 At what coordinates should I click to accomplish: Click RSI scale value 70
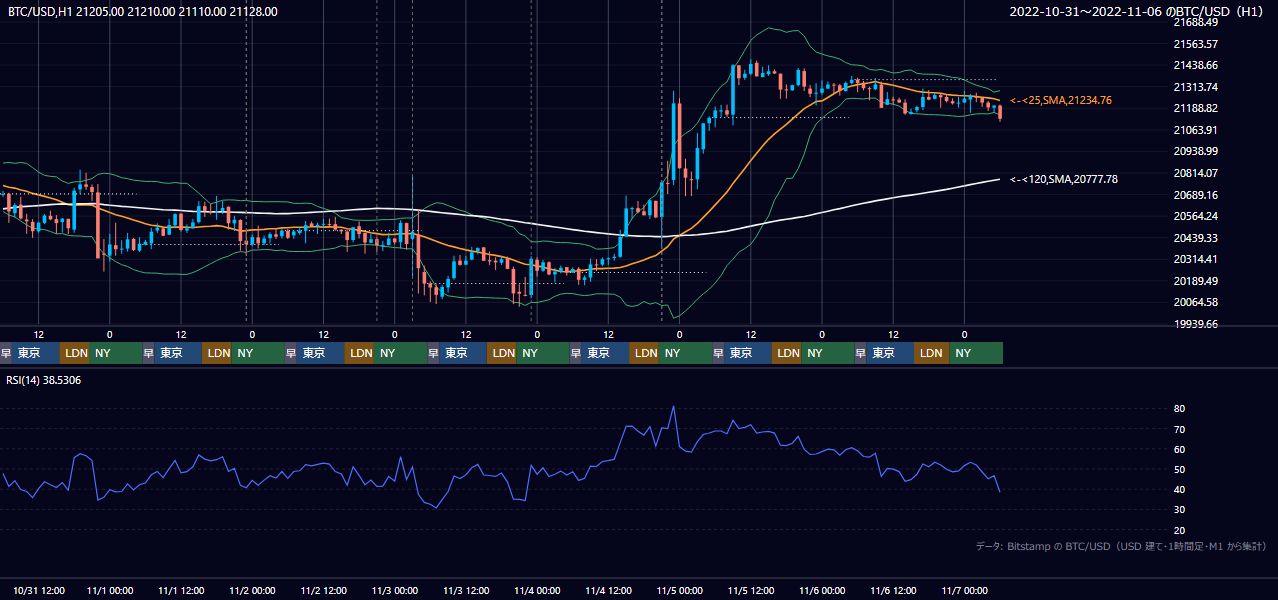1179,429
